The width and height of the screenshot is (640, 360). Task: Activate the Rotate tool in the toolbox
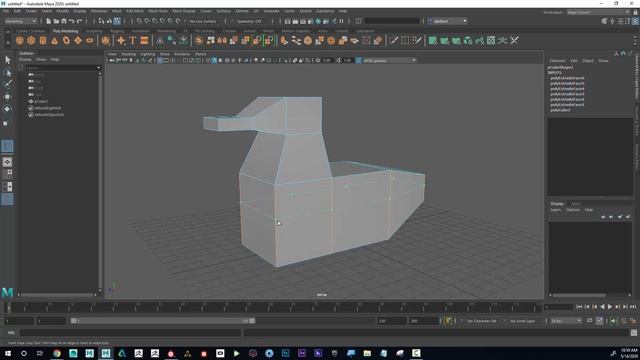[7, 109]
